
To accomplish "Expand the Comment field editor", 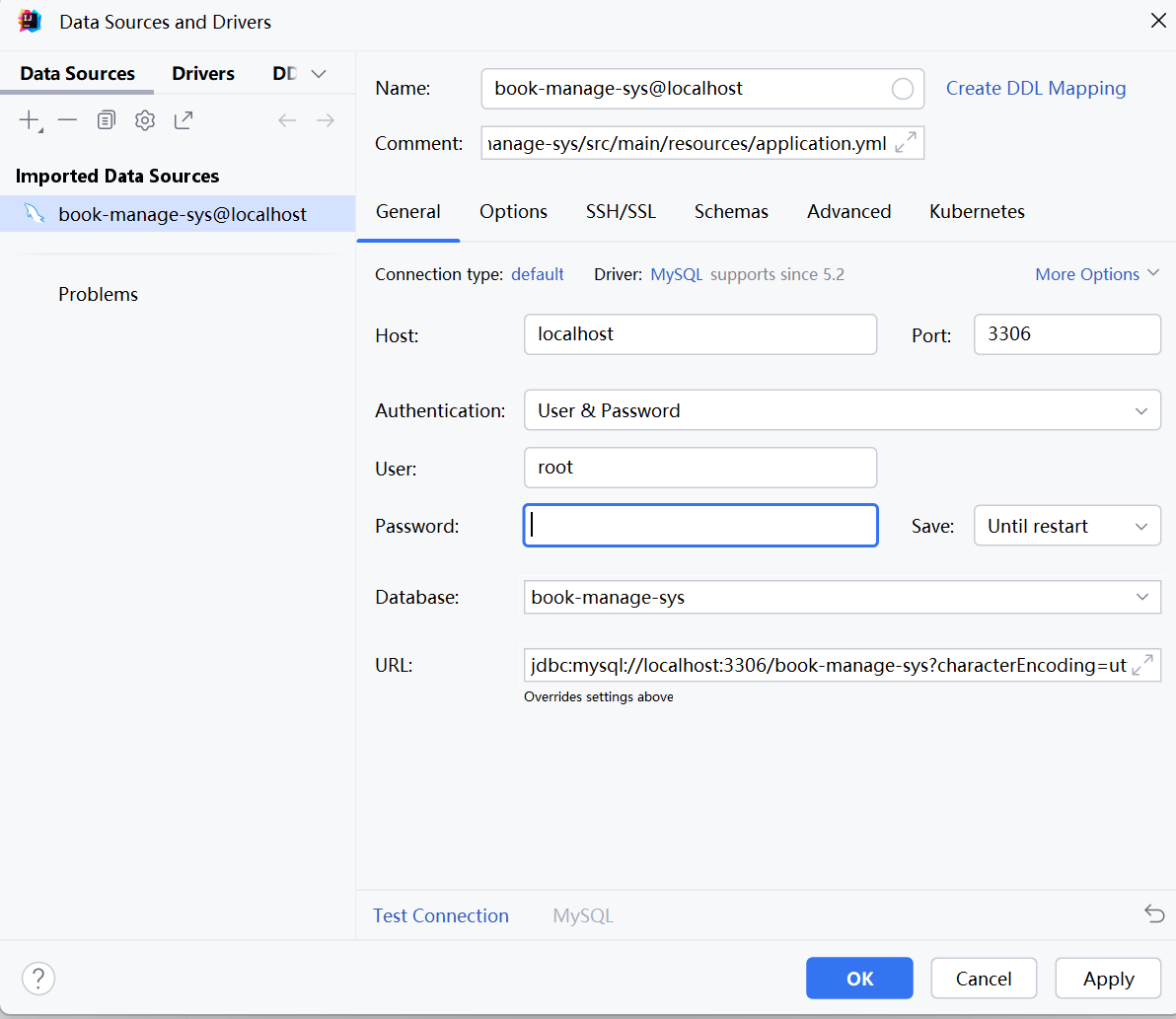I will pos(905,143).
